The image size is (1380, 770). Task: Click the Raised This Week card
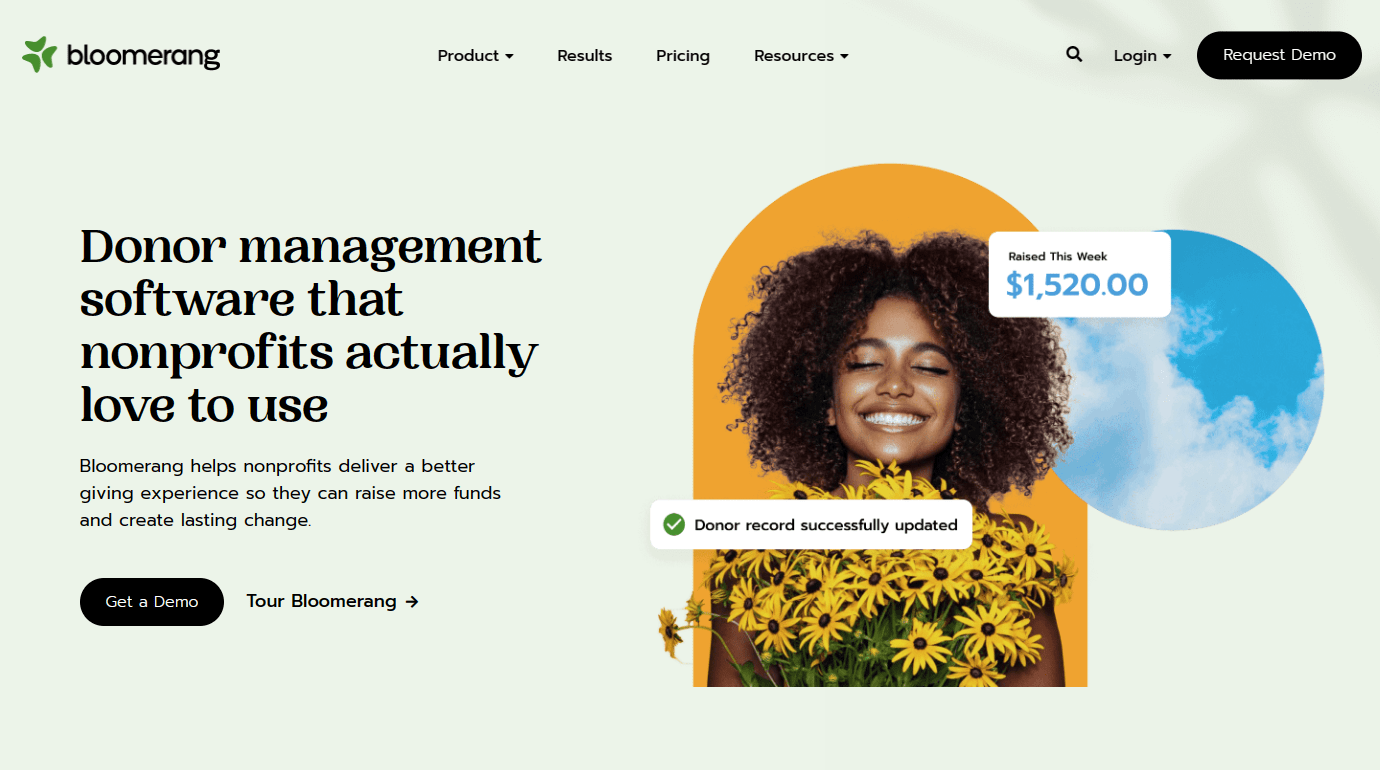[x=1079, y=274]
